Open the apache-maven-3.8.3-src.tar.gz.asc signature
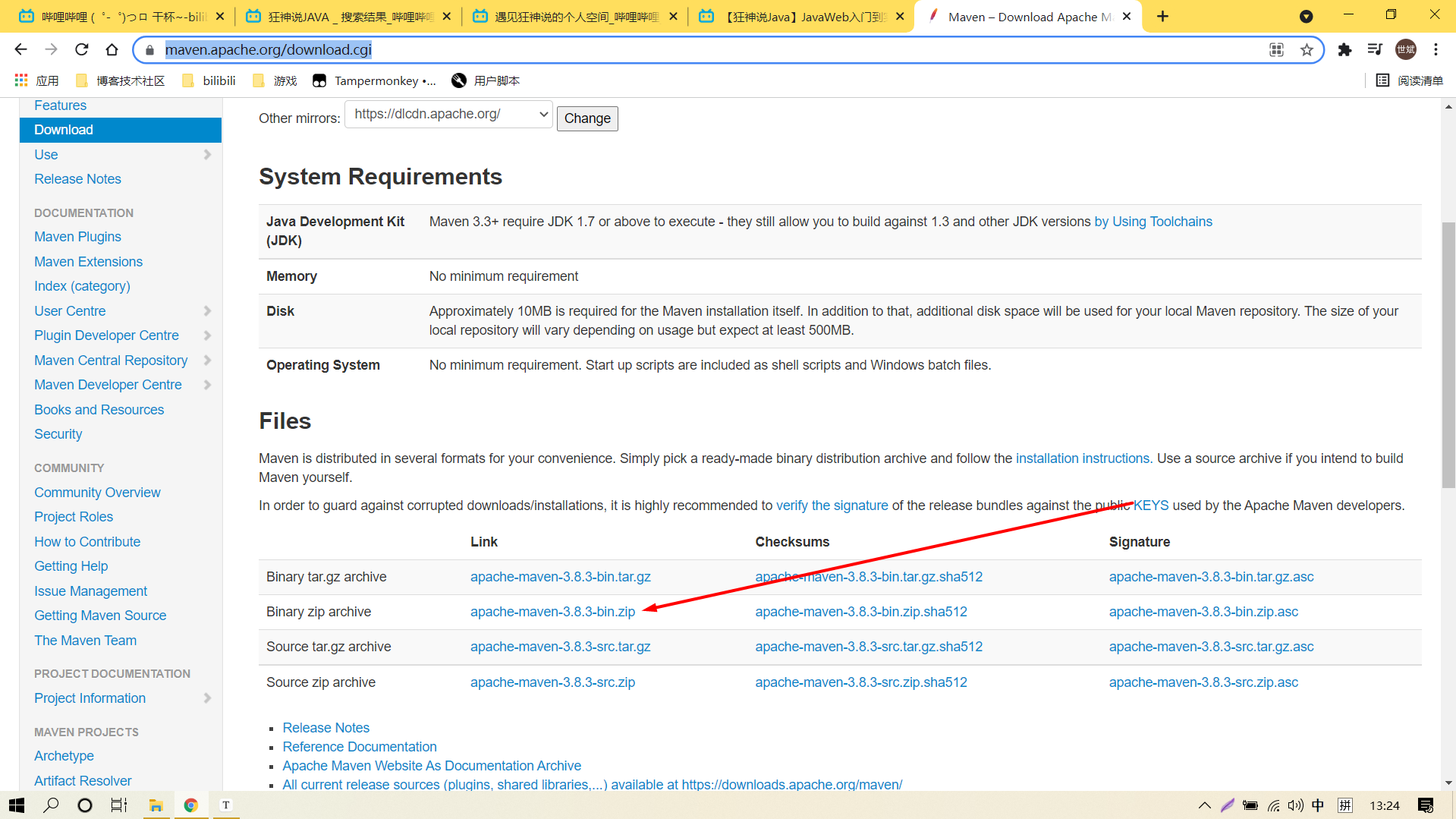 tap(1211, 647)
